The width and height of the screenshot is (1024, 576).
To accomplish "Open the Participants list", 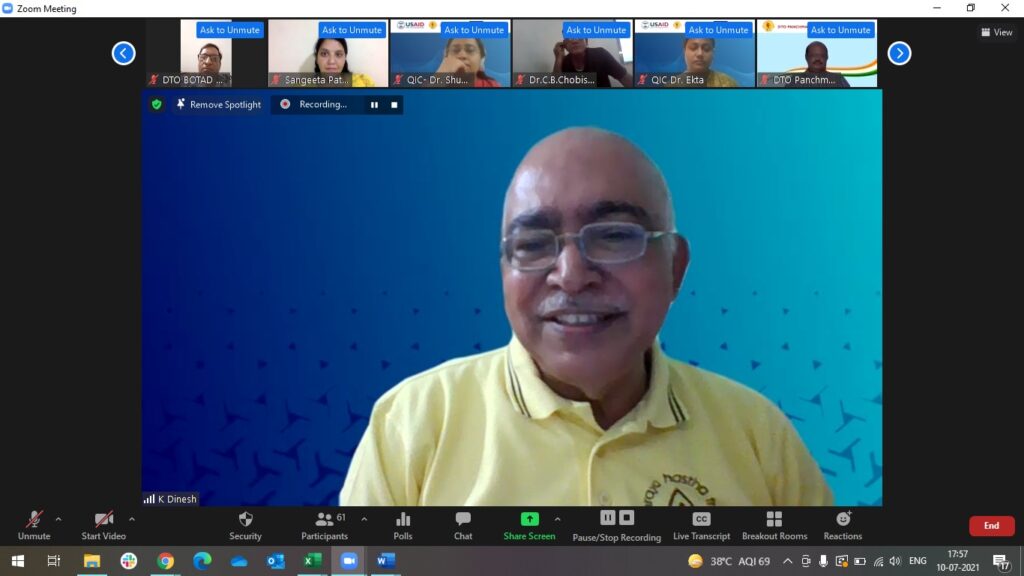I will 324,520.
